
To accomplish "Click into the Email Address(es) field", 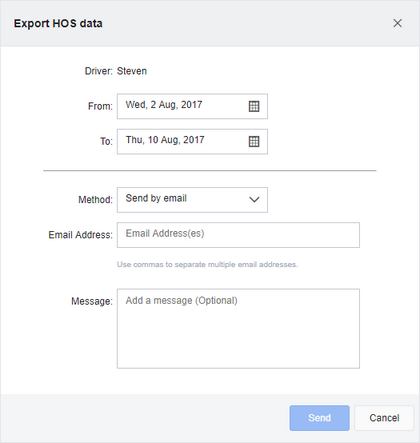I will click(238, 235).
